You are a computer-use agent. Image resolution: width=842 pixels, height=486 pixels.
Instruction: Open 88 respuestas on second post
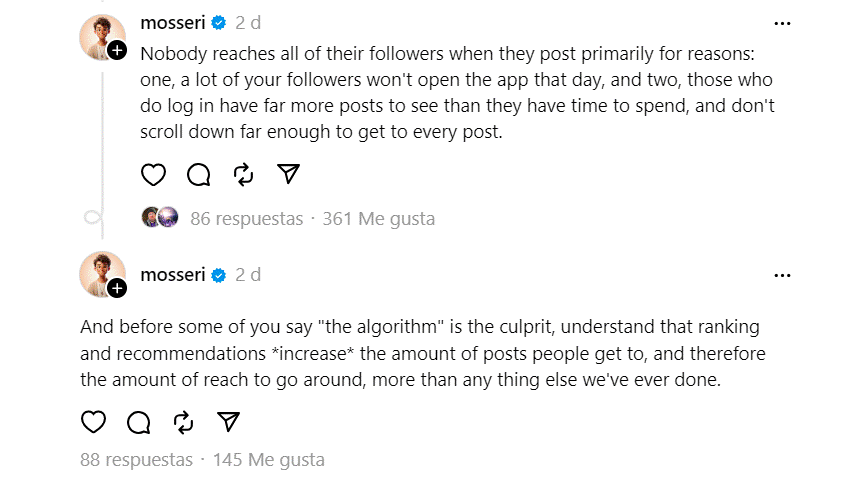tap(136, 460)
